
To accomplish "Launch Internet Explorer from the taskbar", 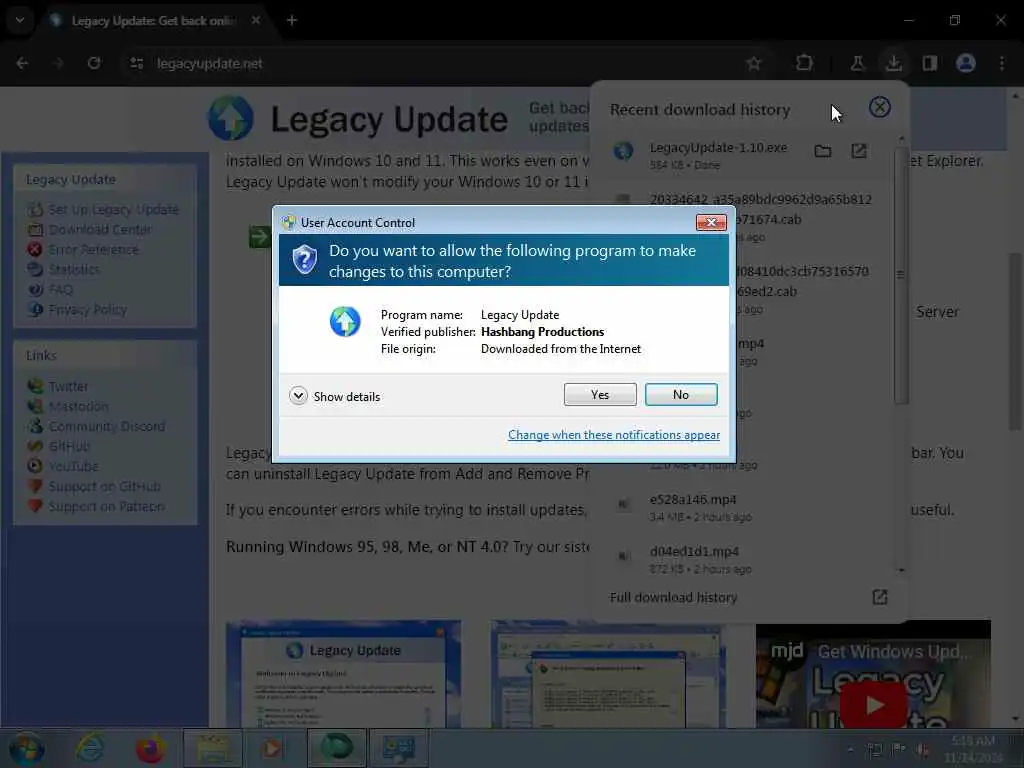I will click(x=89, y=748).
